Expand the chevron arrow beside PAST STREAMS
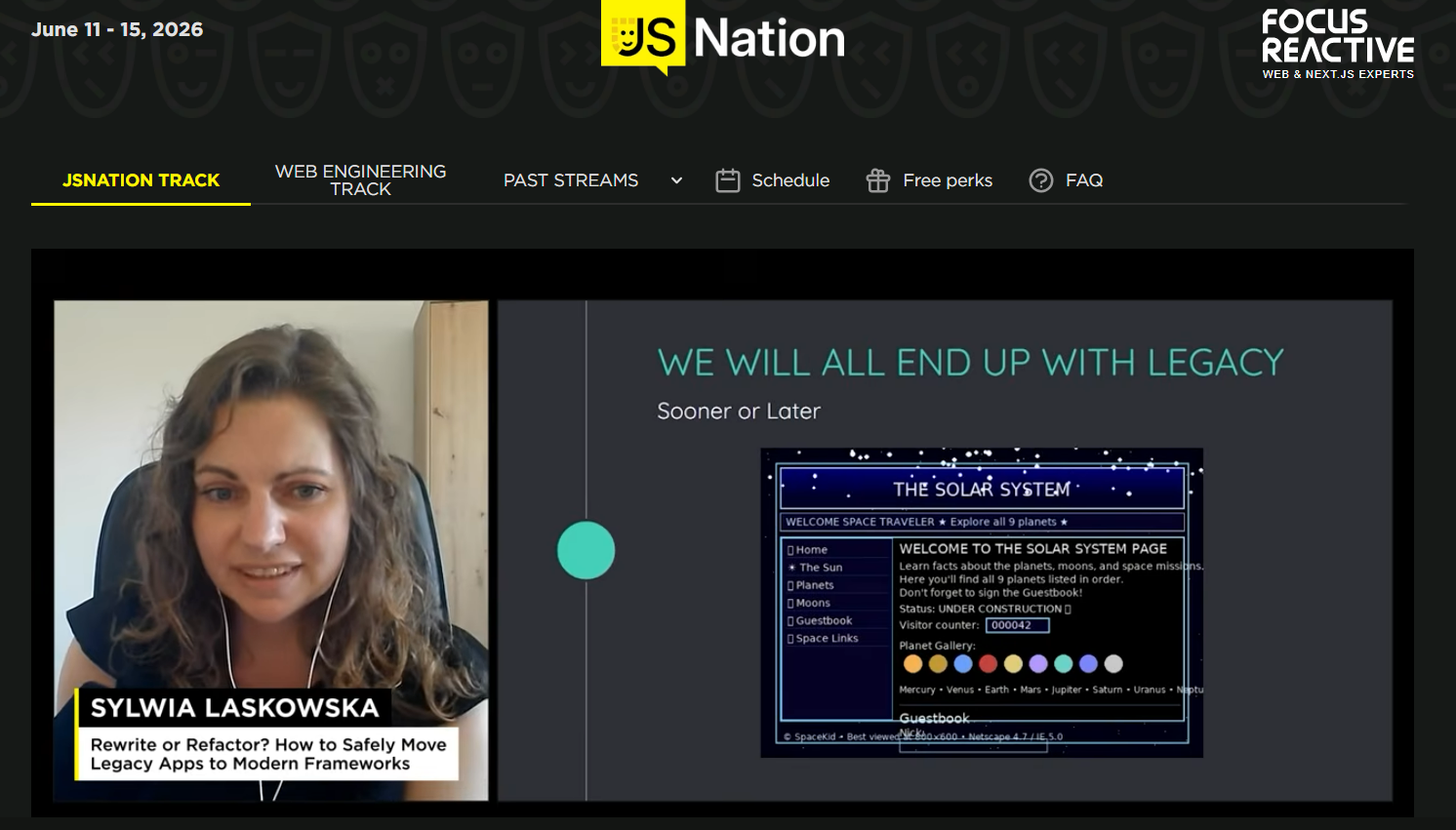1456x830 pixels. [676, 180]
